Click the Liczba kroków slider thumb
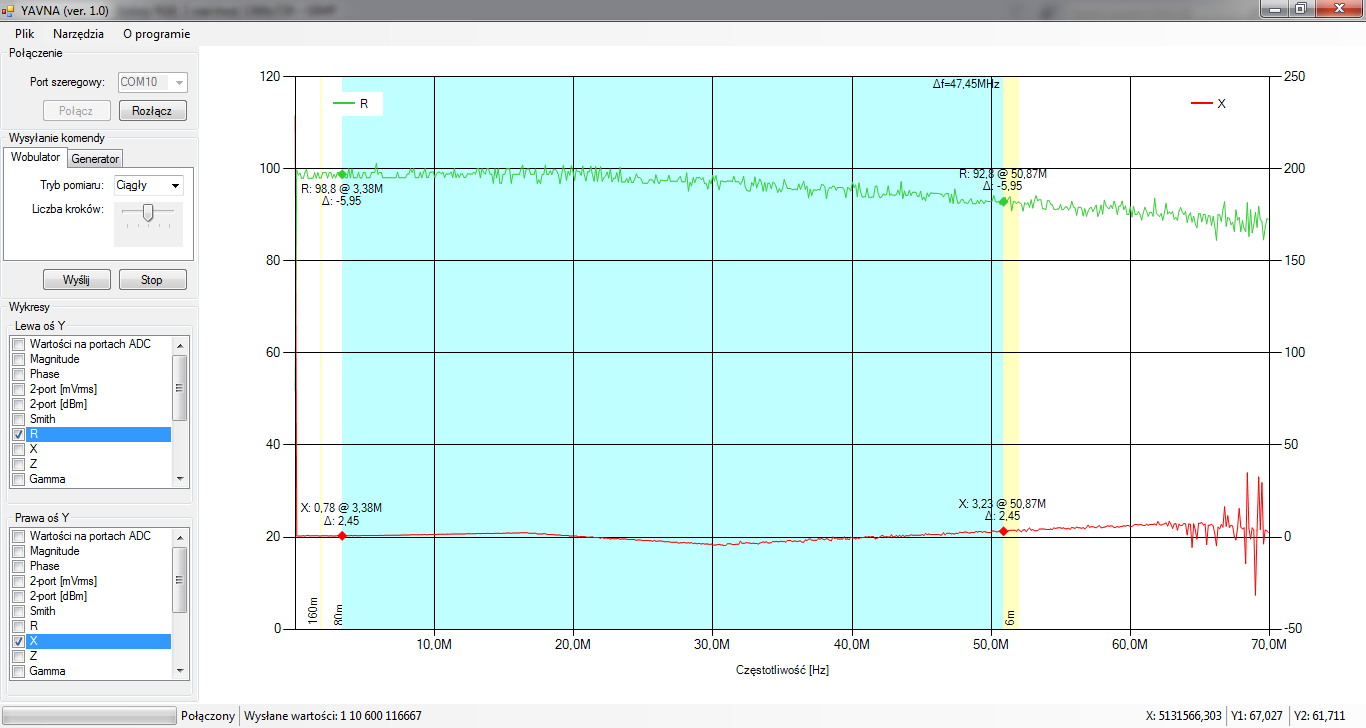This screenshot has height=728, width=1366. pos(148,212)
